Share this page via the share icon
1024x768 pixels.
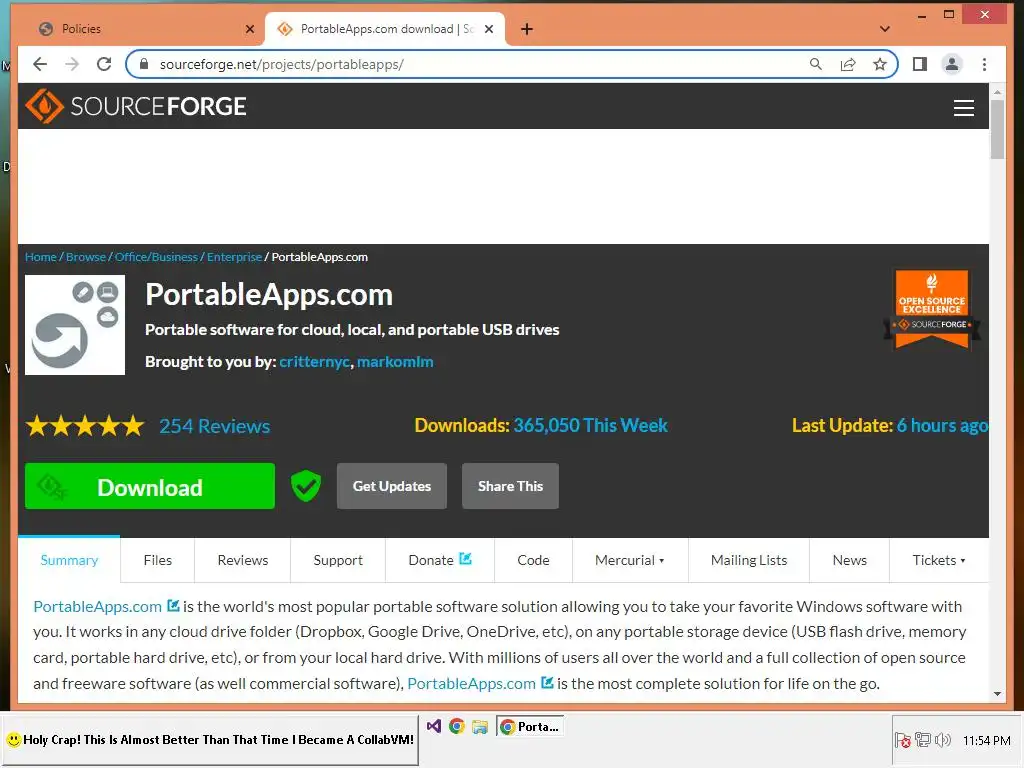tap(848, 64)
